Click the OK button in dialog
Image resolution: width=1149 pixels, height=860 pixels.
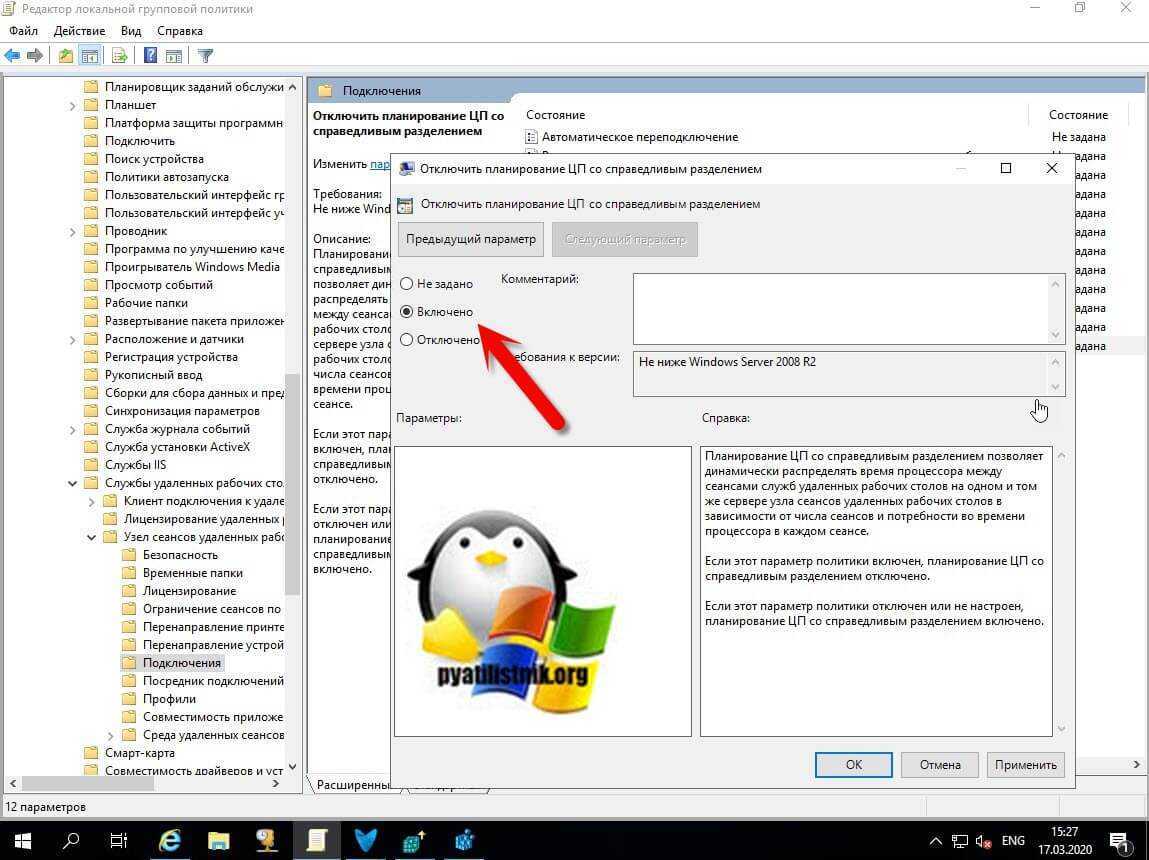pos(854,765)
